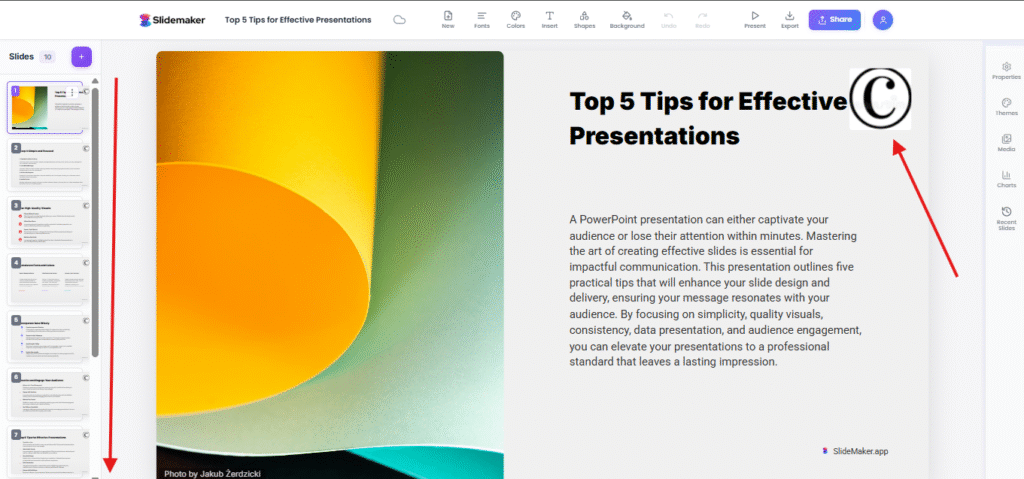Click the New slide icon in toolbar
Viewport: 1024px width, 479px height.
coord(448,16)
